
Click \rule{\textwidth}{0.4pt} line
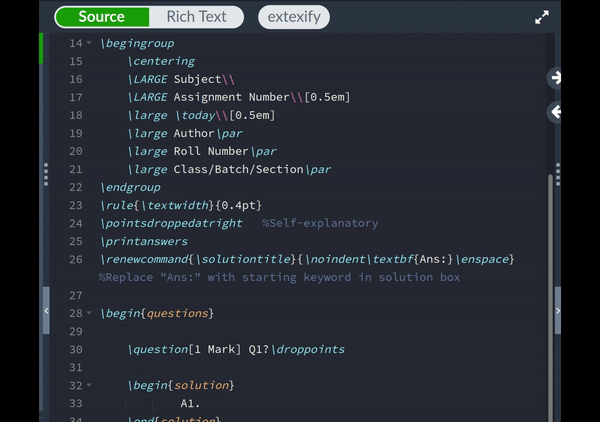click(x=181, y=205)
